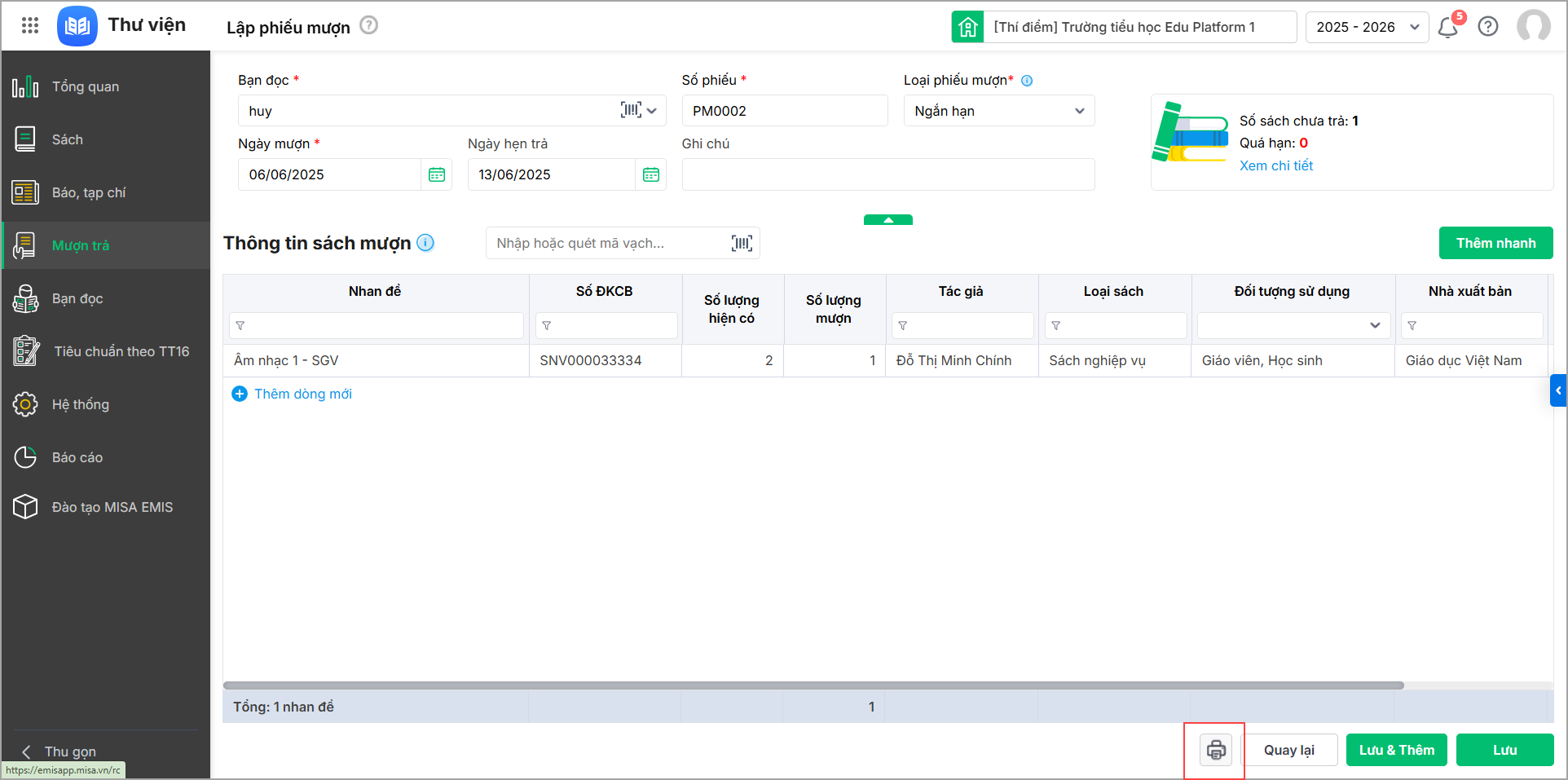
Task: Open the notifications bell
Action: tap(1449, 27)
